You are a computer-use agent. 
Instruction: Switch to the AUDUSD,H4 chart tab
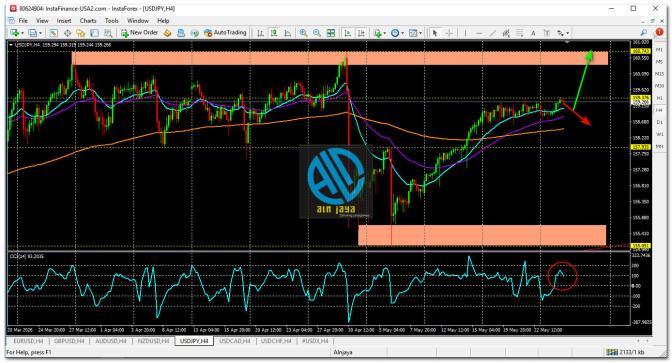point(111,341)
